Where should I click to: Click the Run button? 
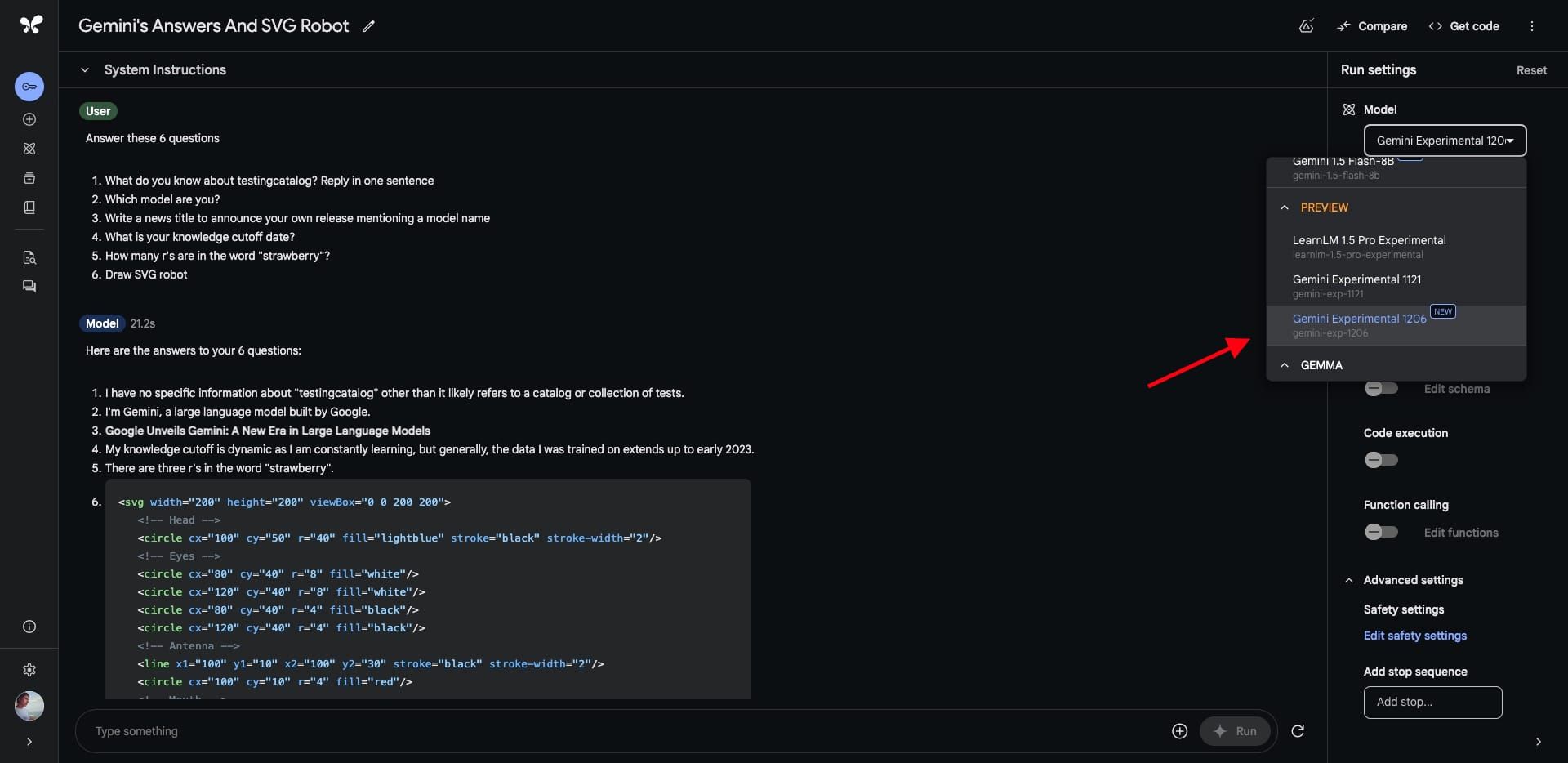[1235, 731]
